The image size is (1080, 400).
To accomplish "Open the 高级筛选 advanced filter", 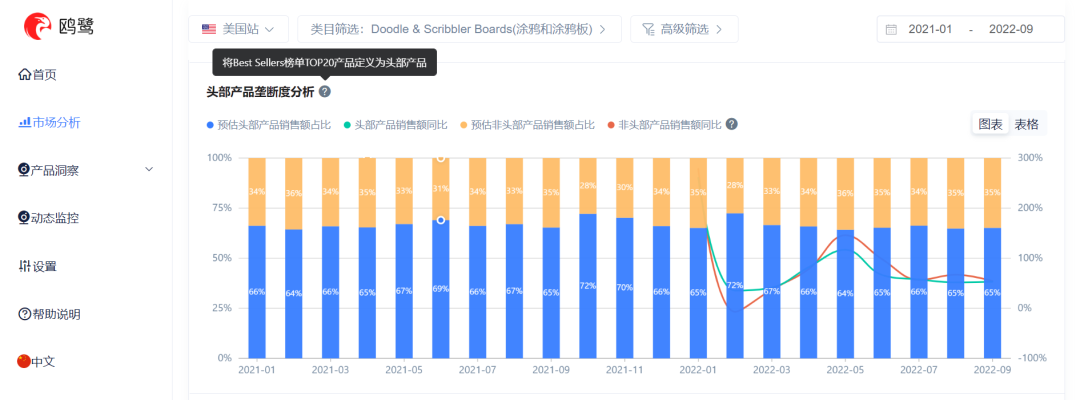I will [684, 29].
